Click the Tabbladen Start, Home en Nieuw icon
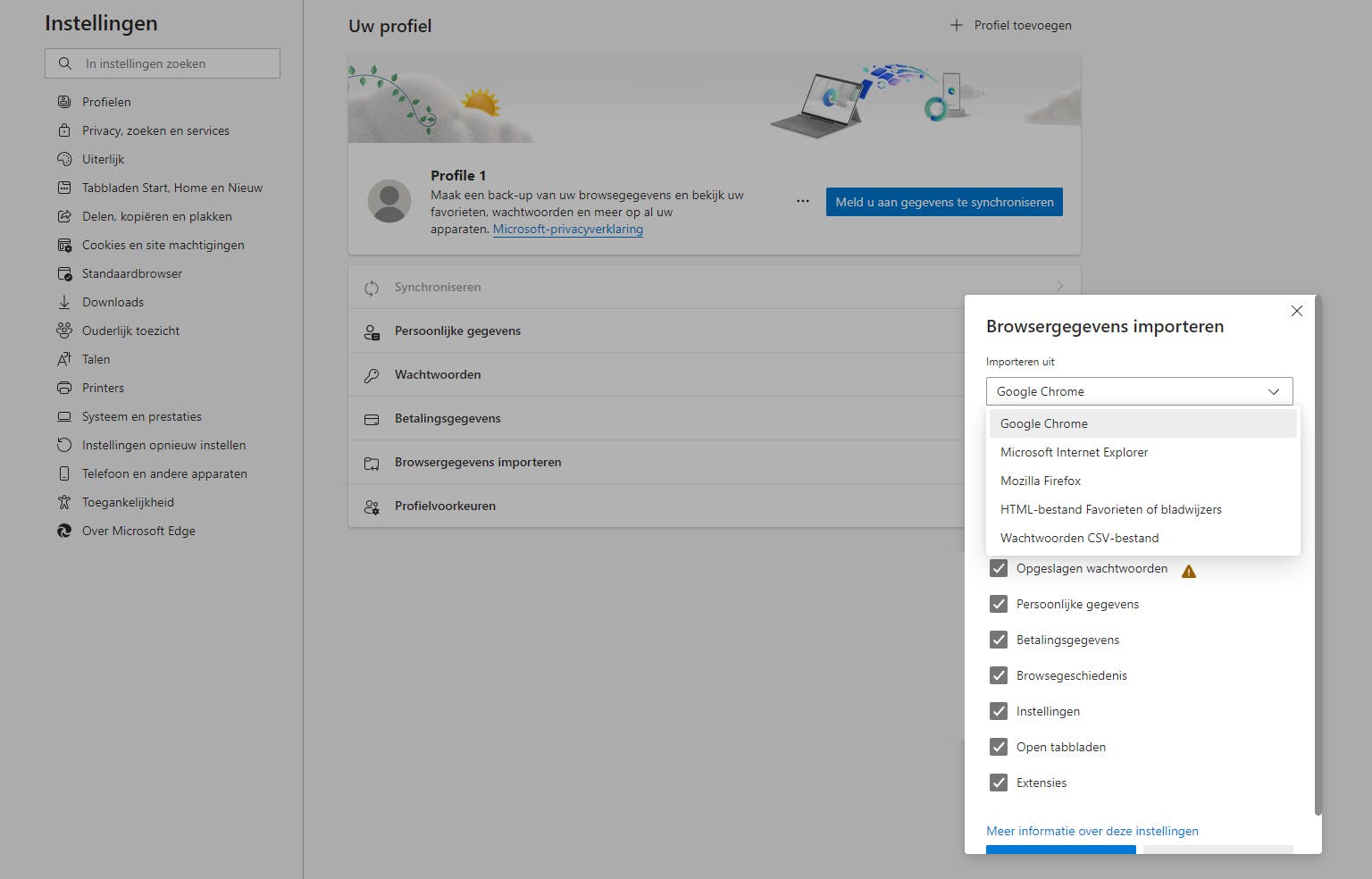 pyautogui.click(x=64, y=188)
